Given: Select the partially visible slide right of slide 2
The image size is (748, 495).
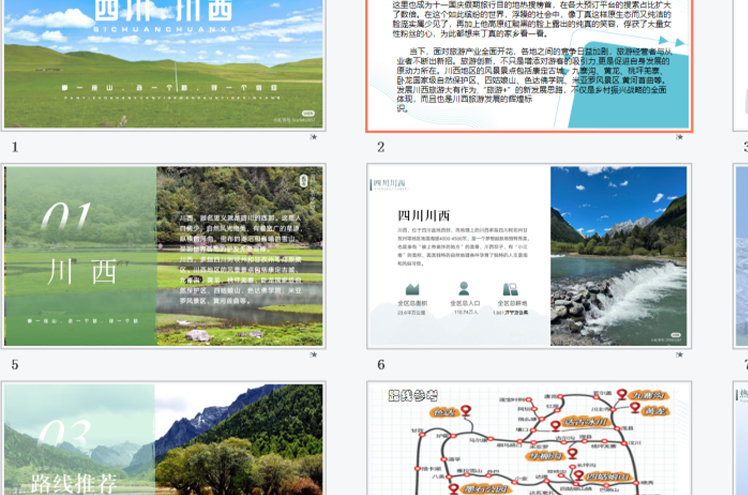Looking at the screenshot, I should point(742,65).
